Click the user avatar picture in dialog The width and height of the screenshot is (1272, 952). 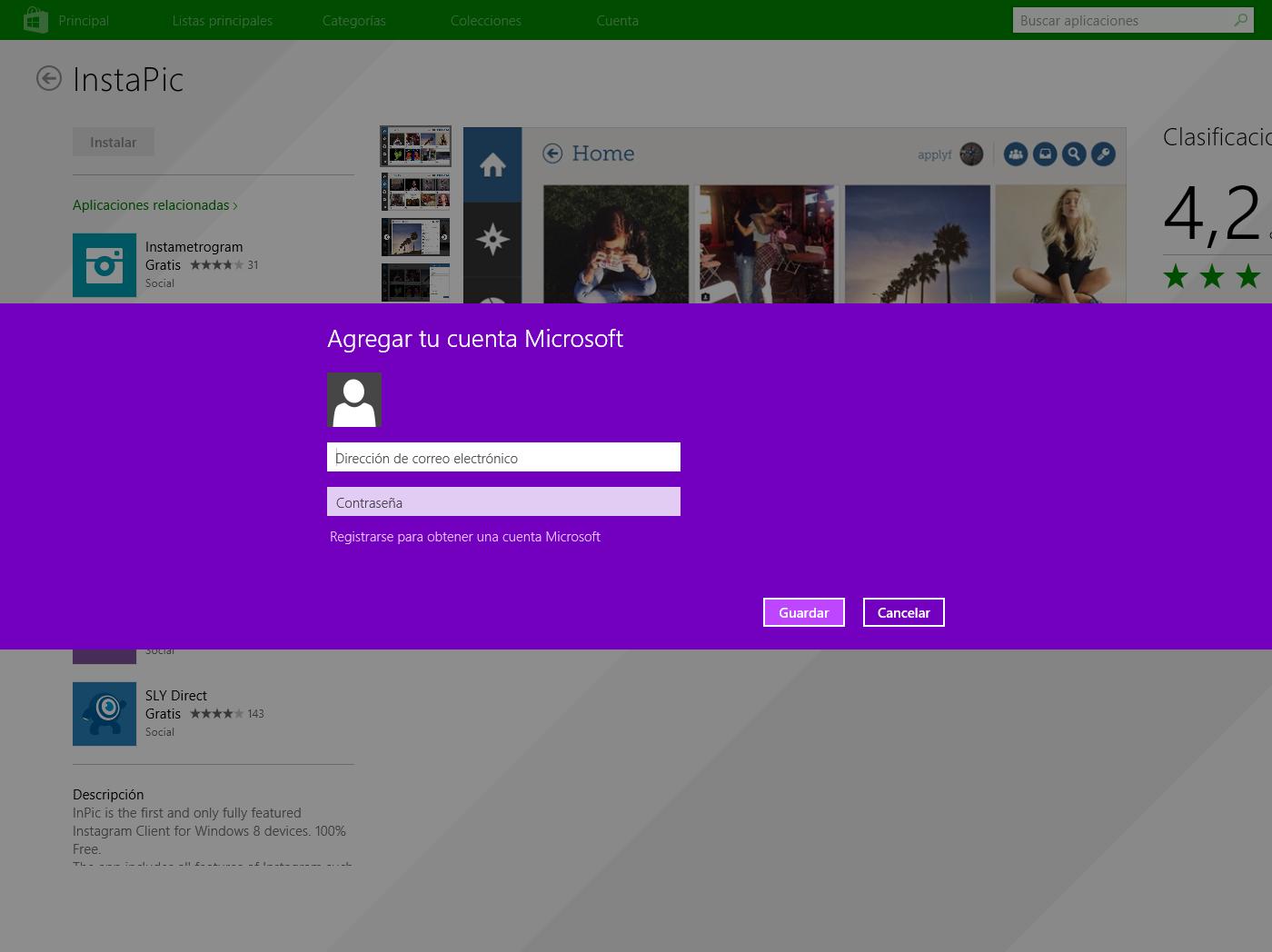(x=354, y=400)
